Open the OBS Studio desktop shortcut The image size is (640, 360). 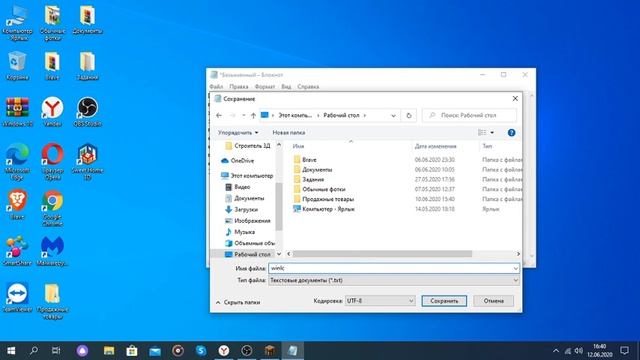tap(87, 111)
